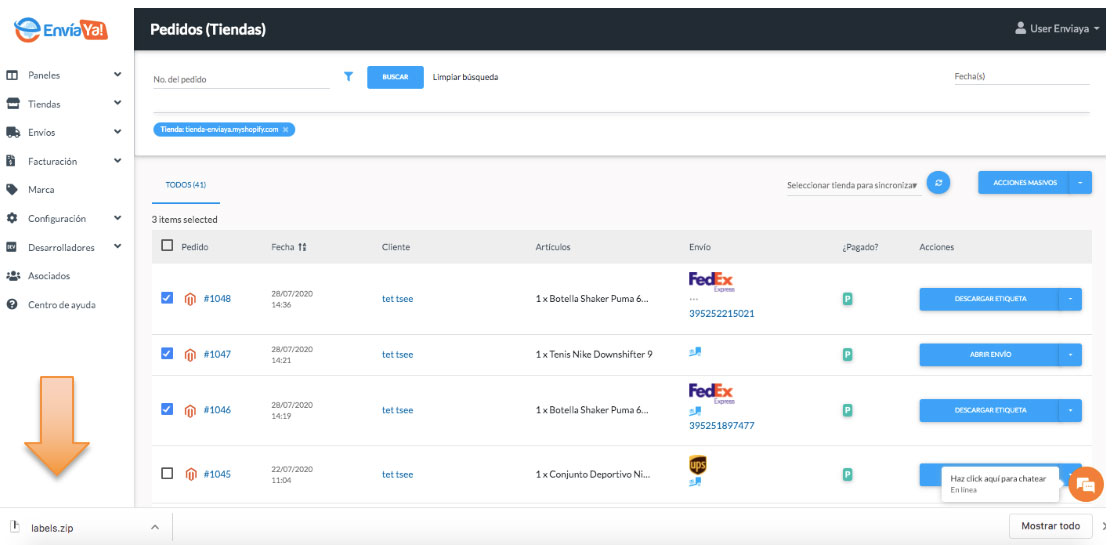Toggle the select-all checkbox in header

pos(167,246)
